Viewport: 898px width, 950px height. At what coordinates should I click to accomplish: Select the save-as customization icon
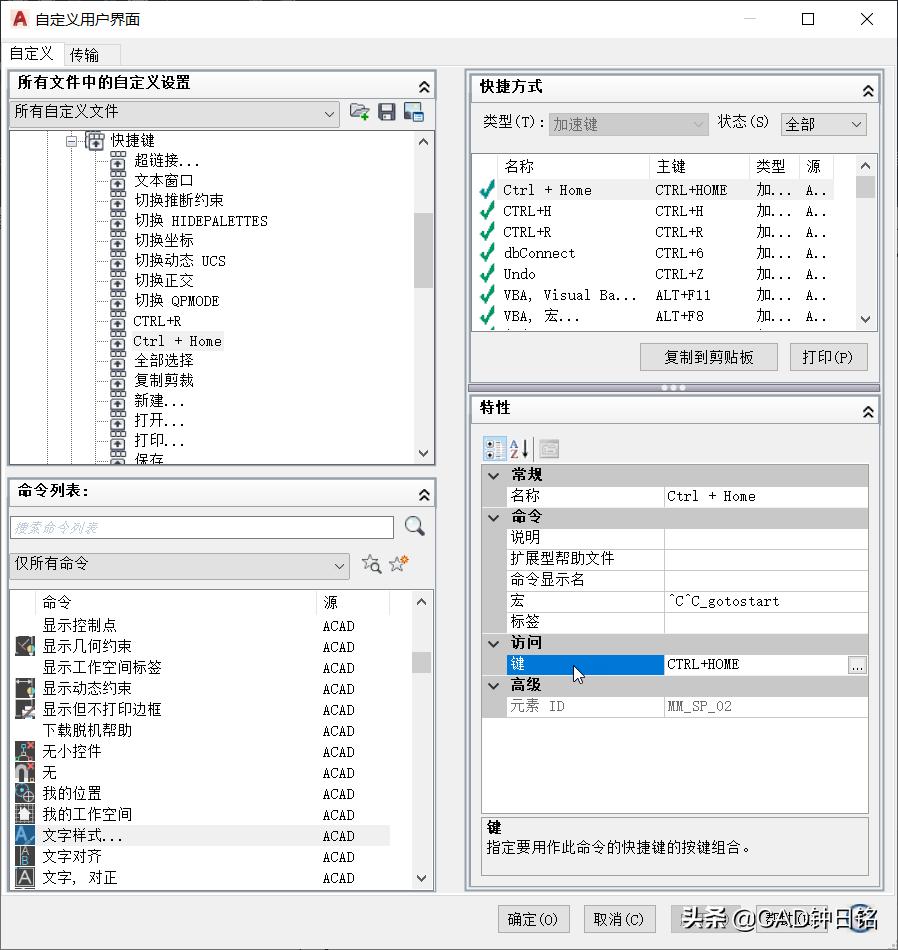tap(412, 112)
